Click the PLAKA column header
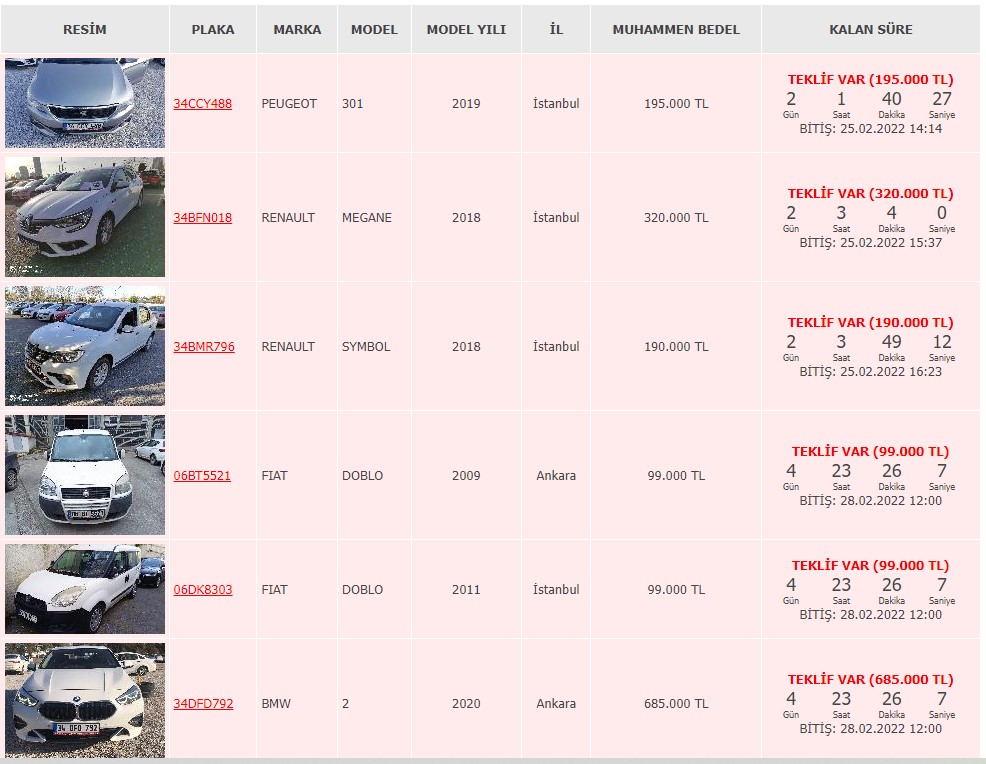 click(x=213, y=30)
